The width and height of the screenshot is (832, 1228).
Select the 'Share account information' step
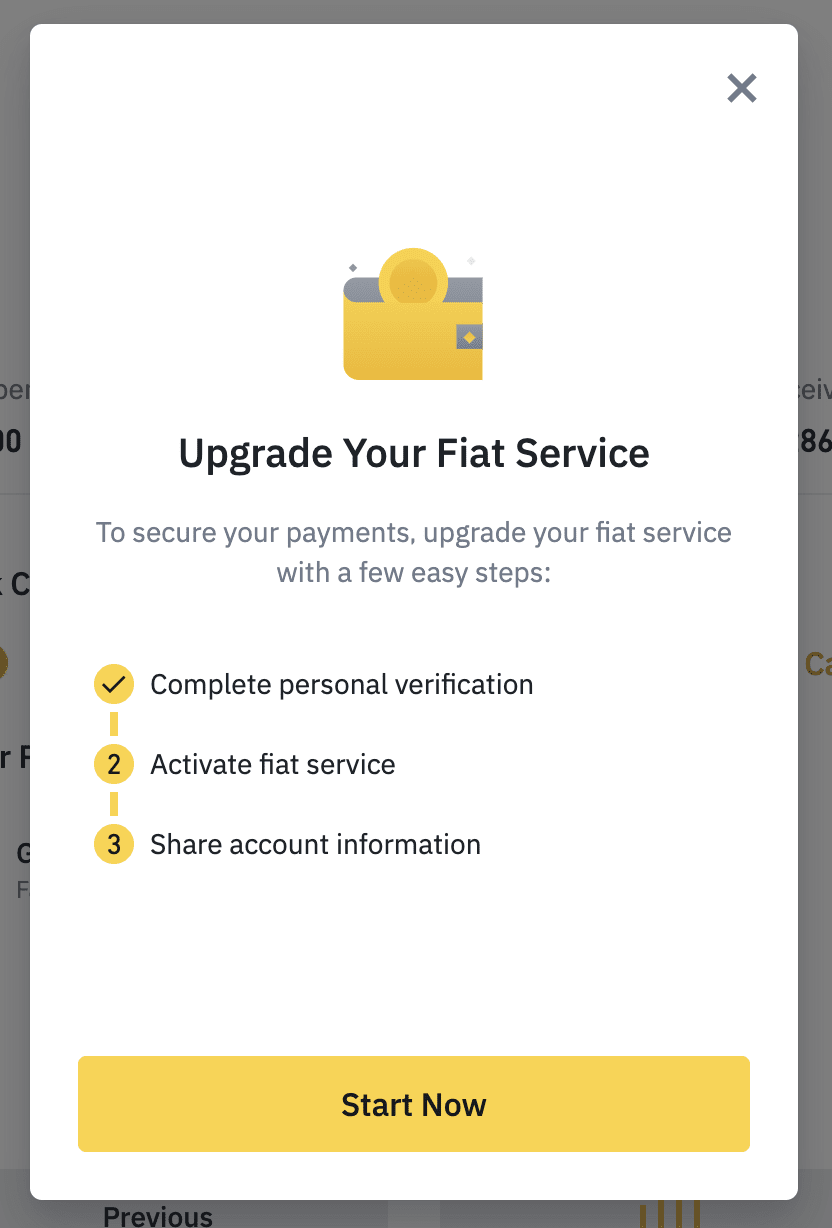[x=316, y=845]
